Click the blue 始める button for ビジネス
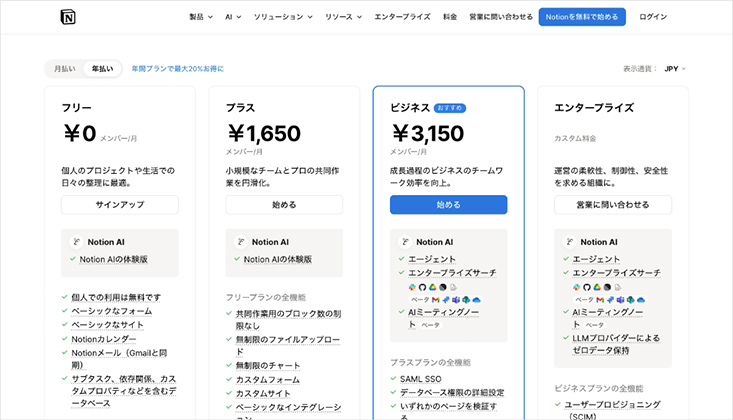The height and width of the screenshot is (420, 733). pyautogui.click(x=448, y=204)
